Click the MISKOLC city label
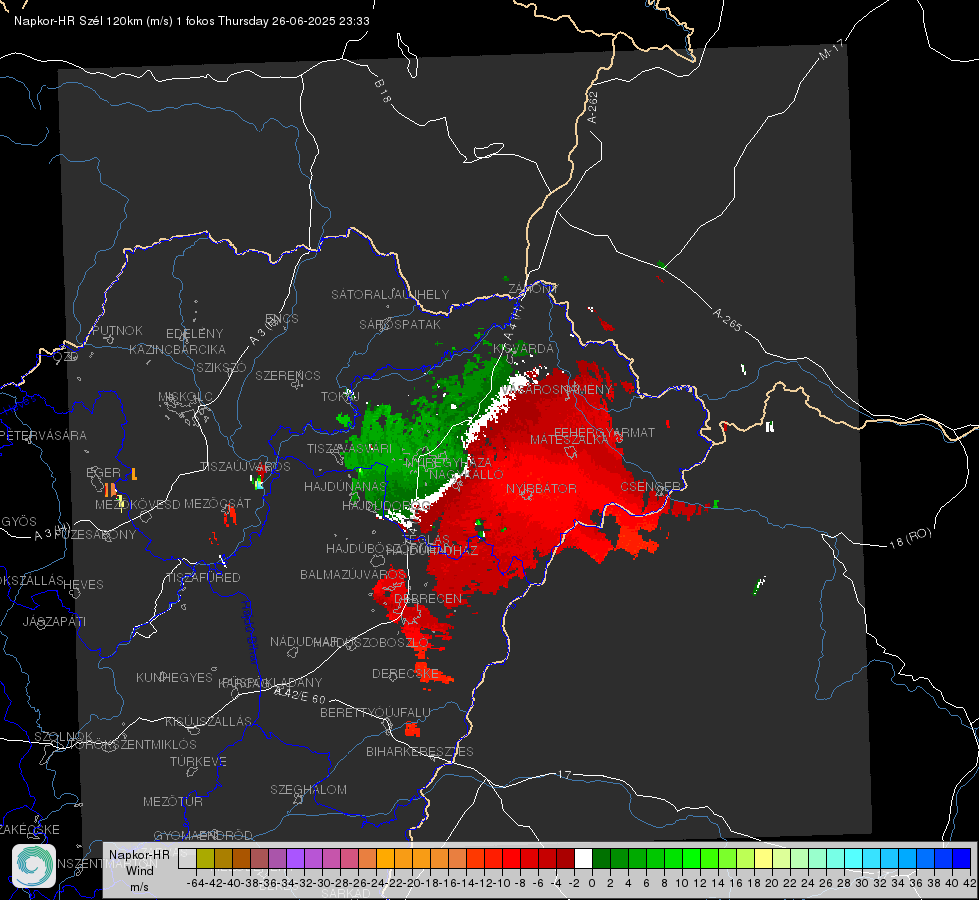 pos(185,397)
